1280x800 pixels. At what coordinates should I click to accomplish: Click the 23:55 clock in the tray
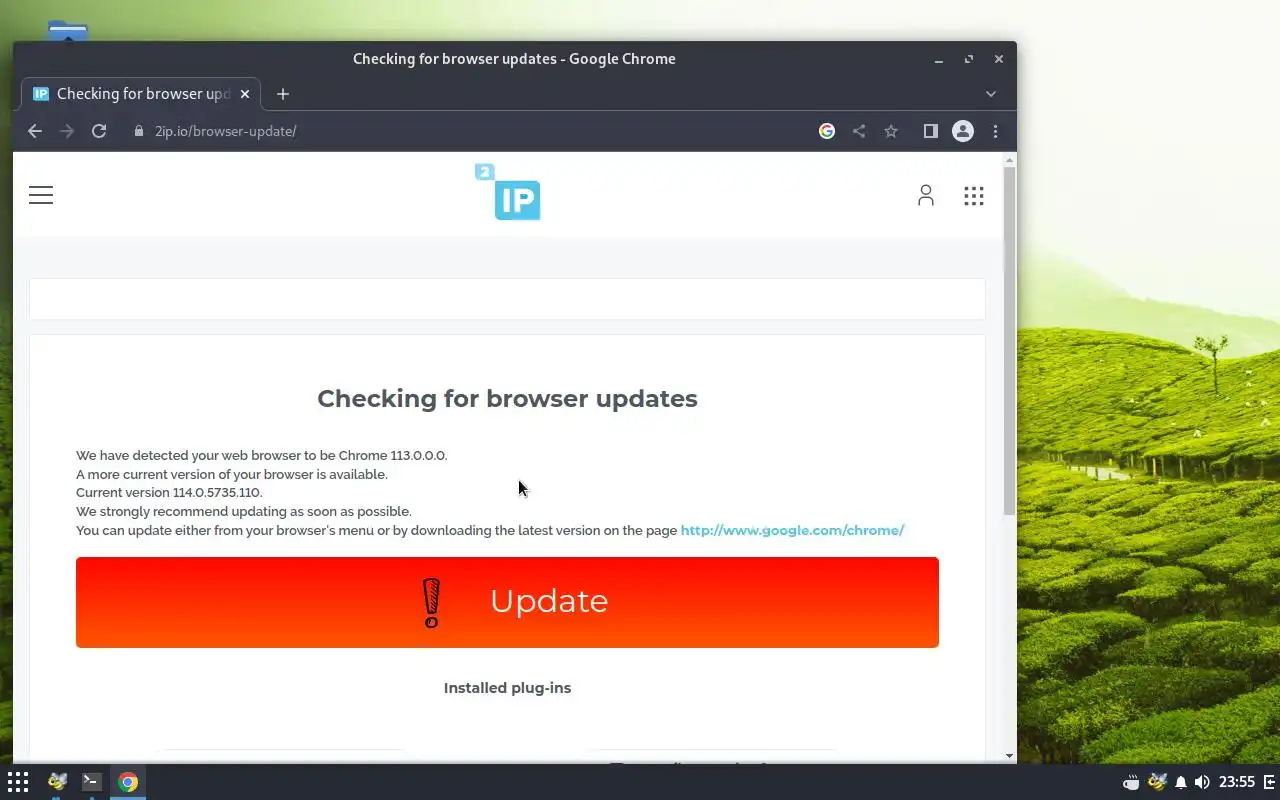point(1237,782)
